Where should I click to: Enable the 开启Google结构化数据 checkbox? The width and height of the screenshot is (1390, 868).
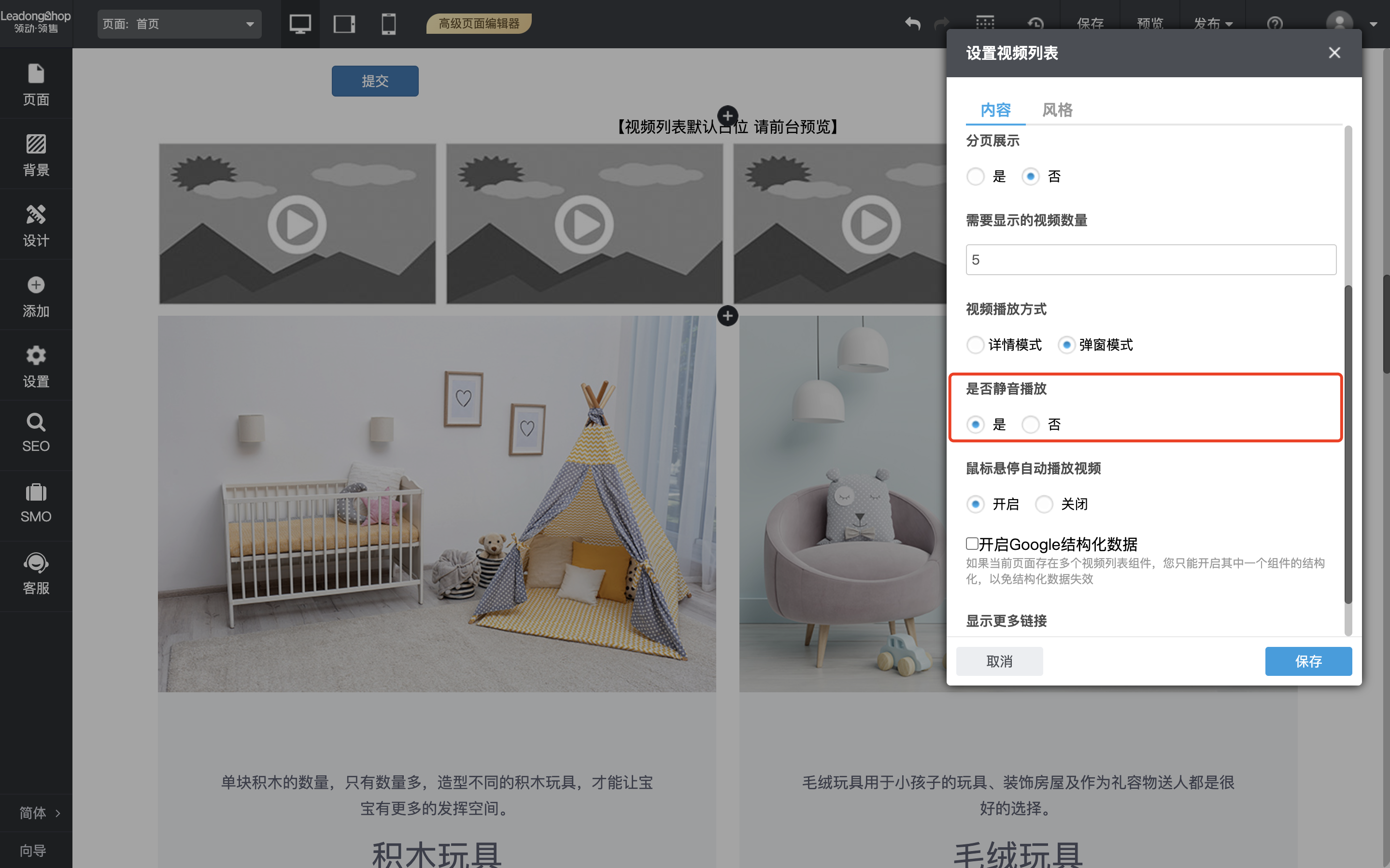(972, 544)
